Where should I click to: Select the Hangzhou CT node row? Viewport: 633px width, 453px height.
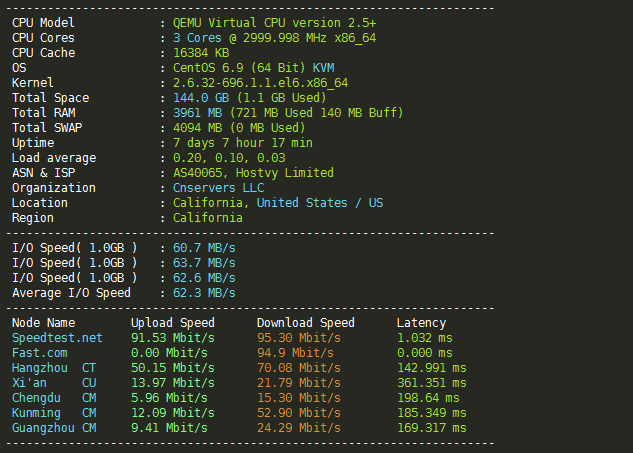239,368
